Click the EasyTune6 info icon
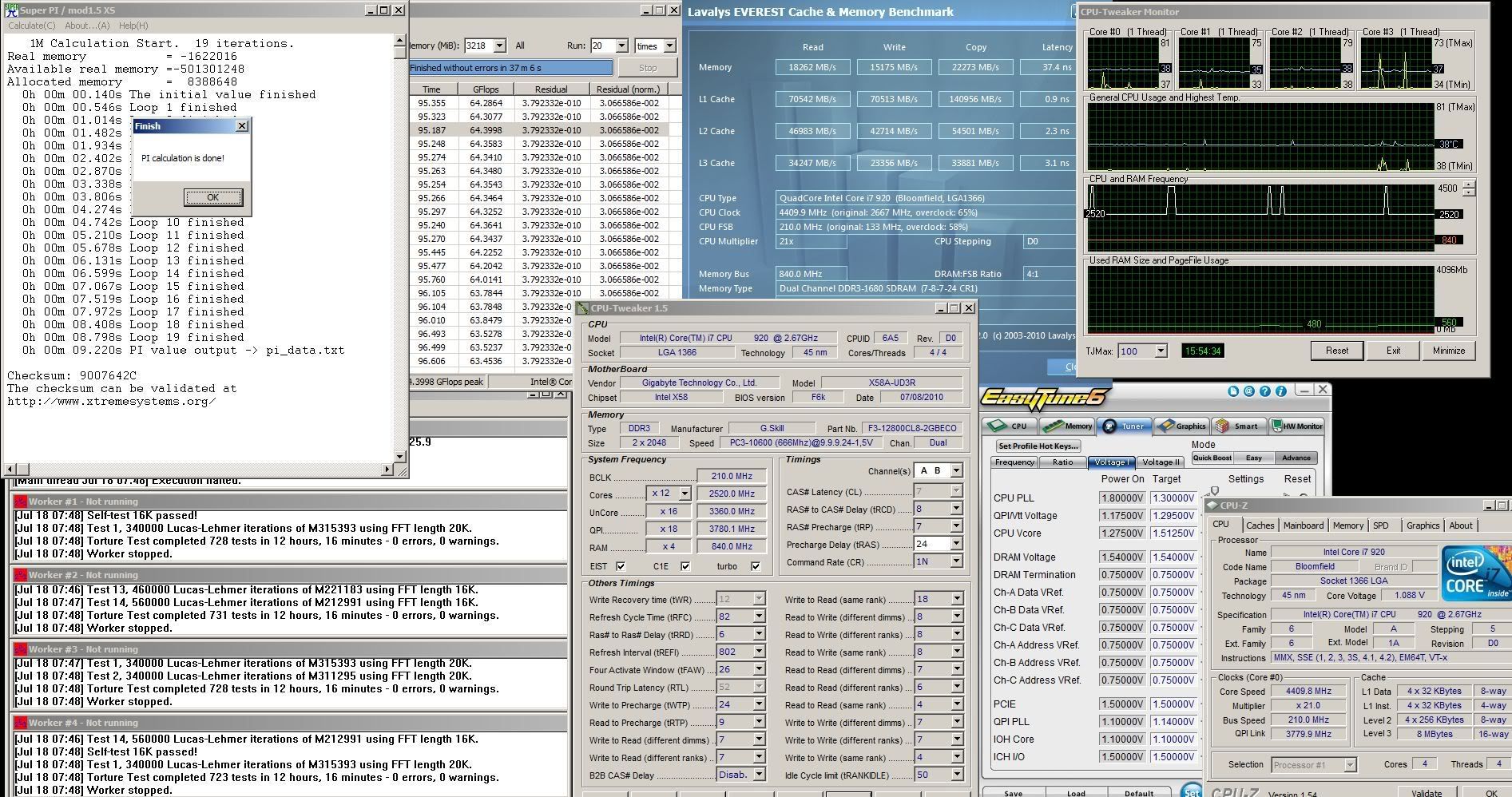 click(x=1281, y=391)
